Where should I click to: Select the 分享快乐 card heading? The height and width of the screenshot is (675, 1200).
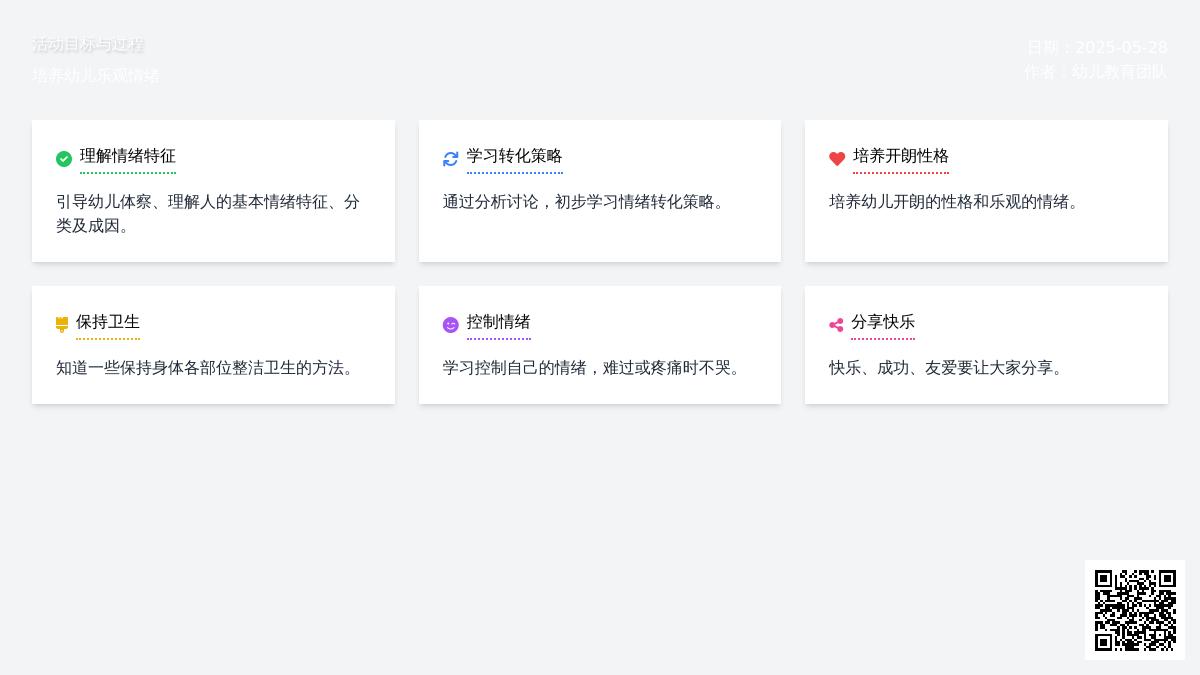click(883, 322)
